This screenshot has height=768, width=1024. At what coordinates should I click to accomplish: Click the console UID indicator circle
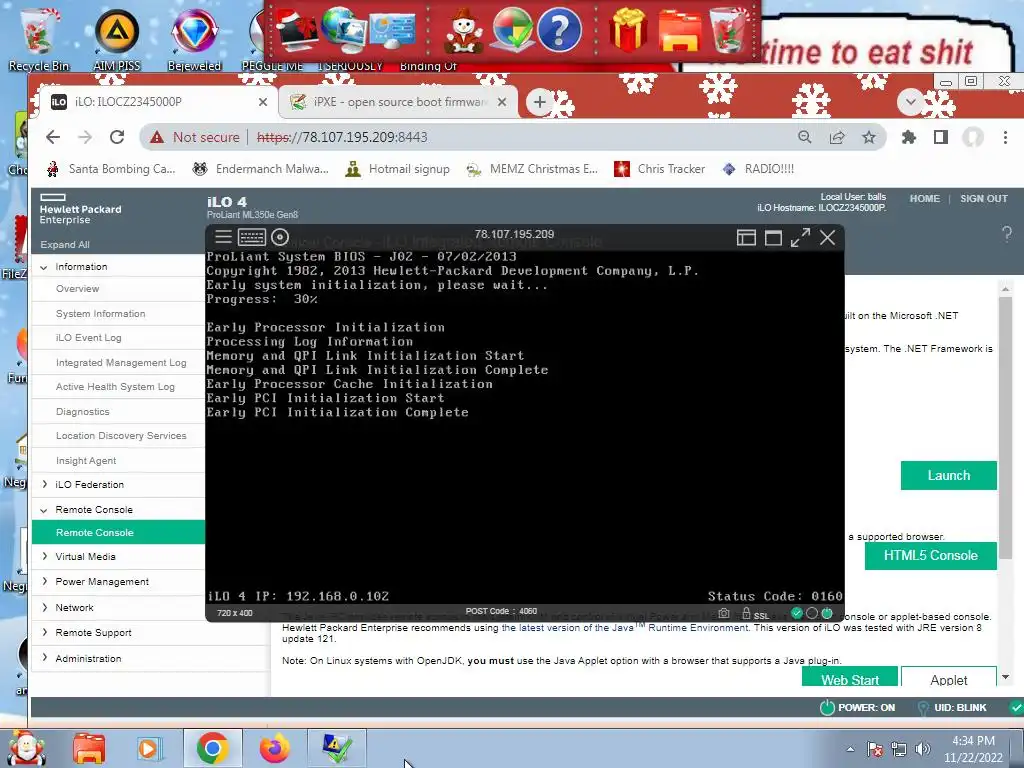pos(812,613)
